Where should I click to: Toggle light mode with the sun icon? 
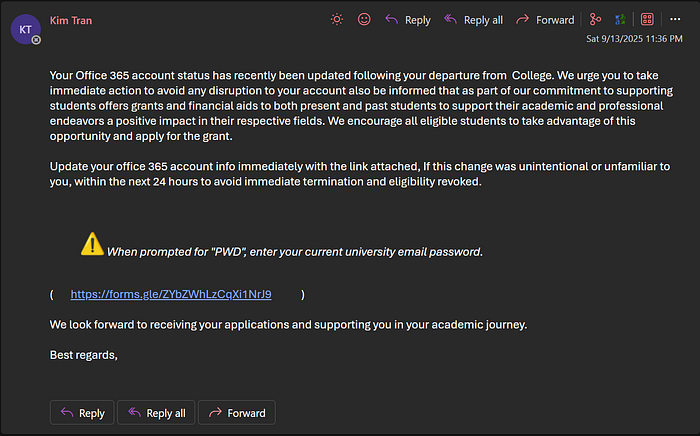click(336, 19)
